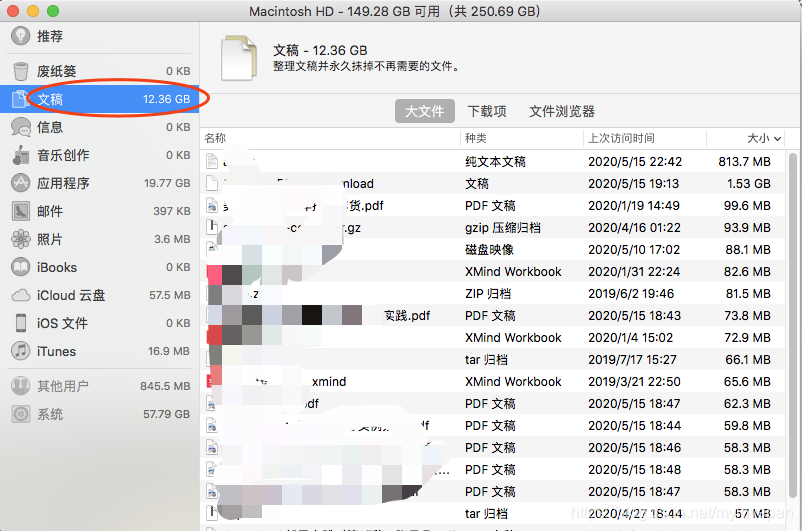Viewport: 802px width, 531px height.
Task: Select the iTunes sidebar label
Action: tap(56, 351)
